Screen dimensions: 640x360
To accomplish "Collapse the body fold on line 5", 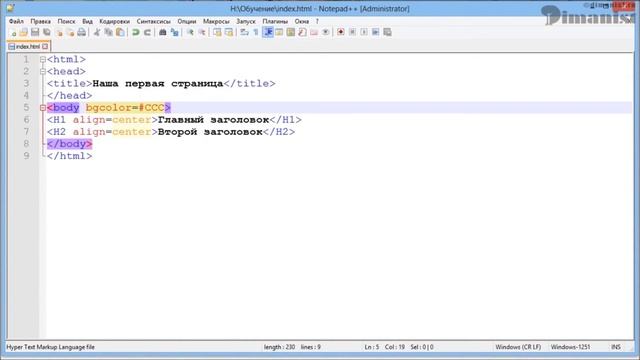I will point(43,108).
